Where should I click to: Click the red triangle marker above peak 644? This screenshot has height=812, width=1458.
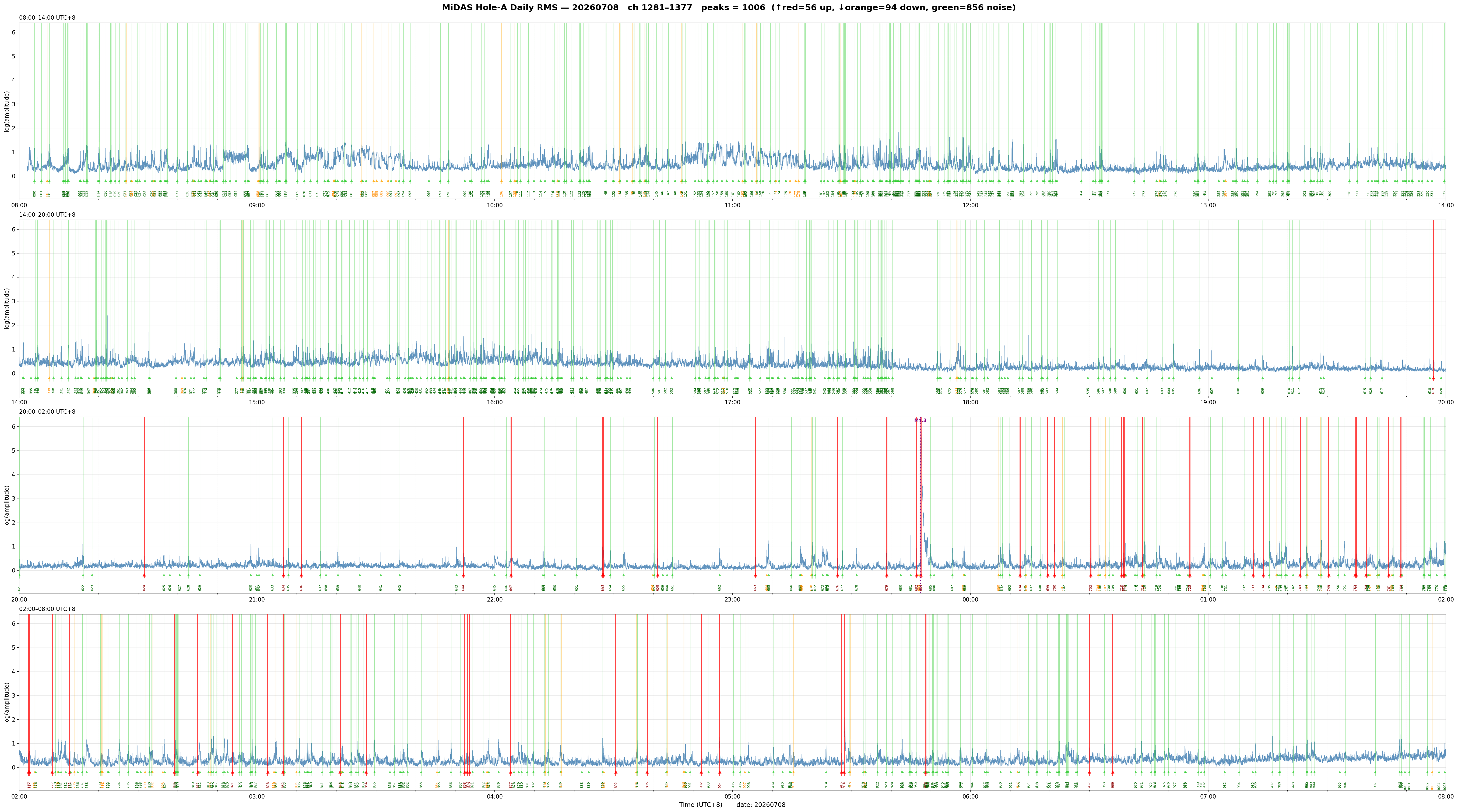click(463, 575)
